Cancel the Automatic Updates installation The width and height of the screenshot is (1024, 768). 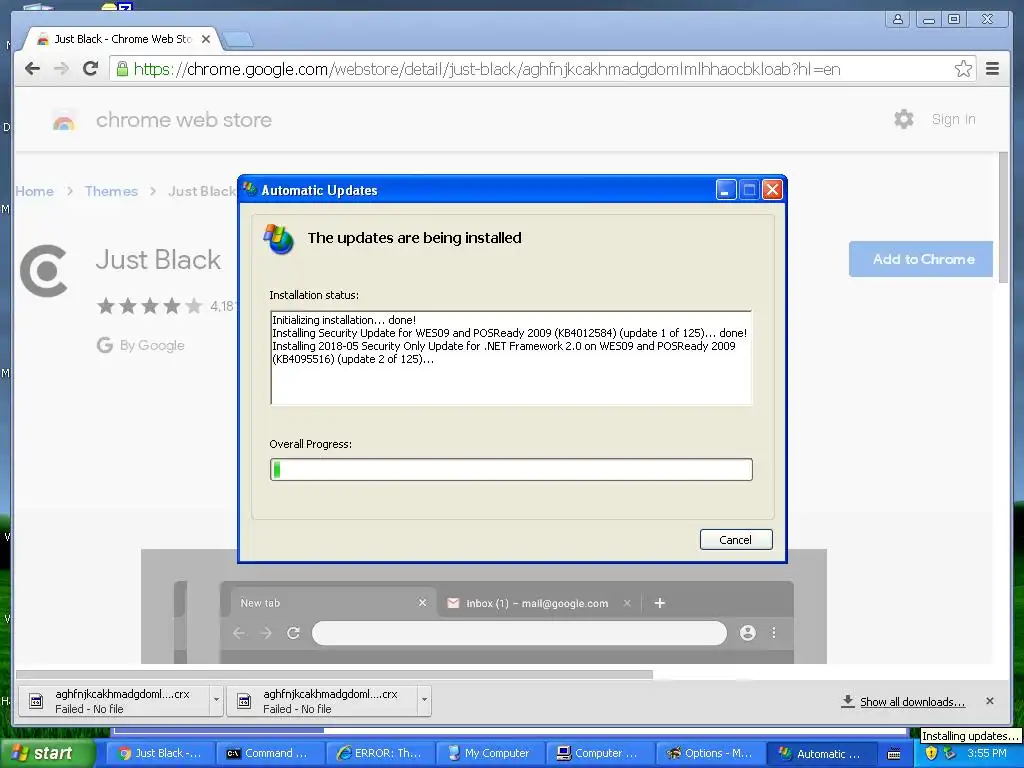[736, 539]
